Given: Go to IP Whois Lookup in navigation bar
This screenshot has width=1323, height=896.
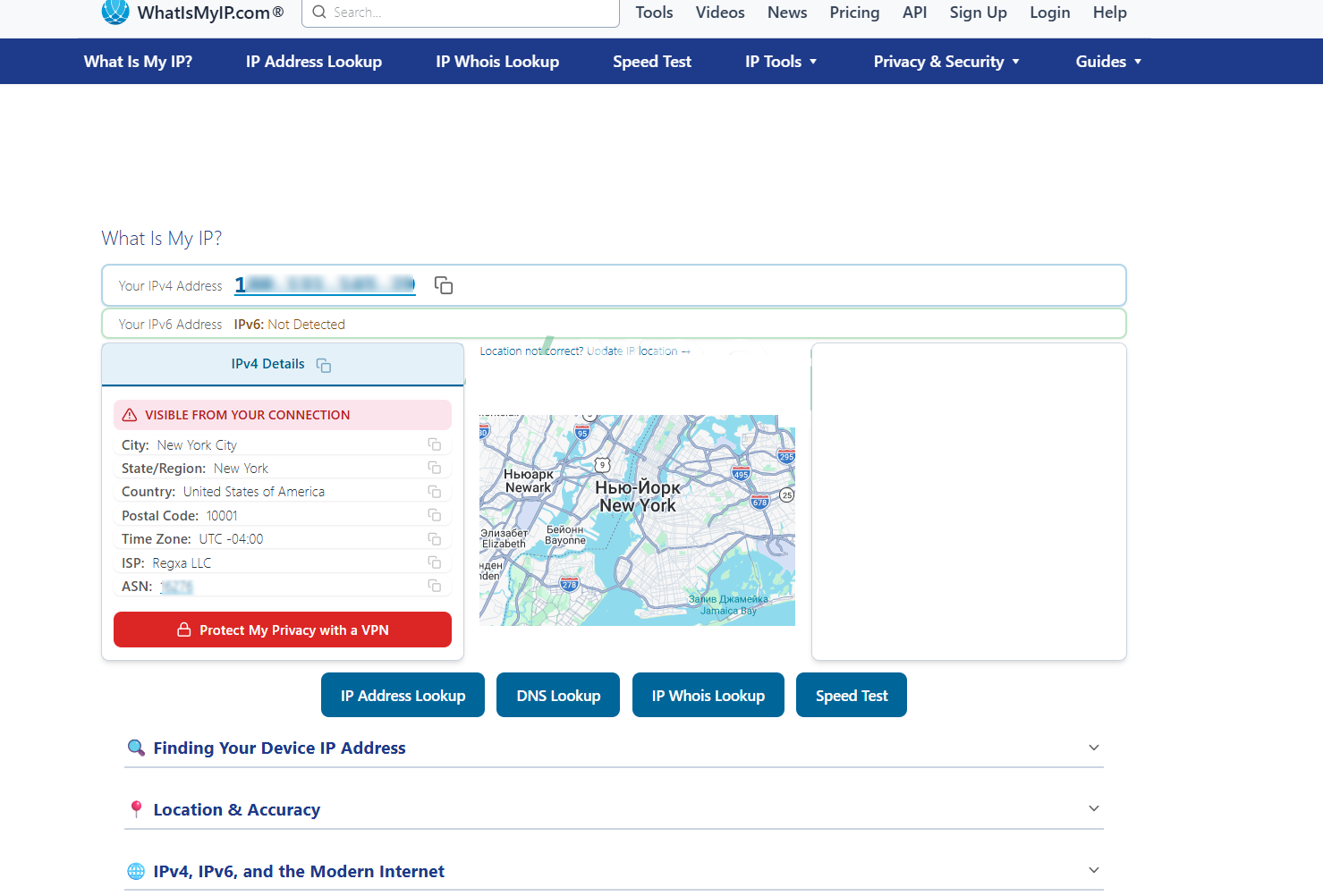Looking at the screenshot, I should coord(497,62).
